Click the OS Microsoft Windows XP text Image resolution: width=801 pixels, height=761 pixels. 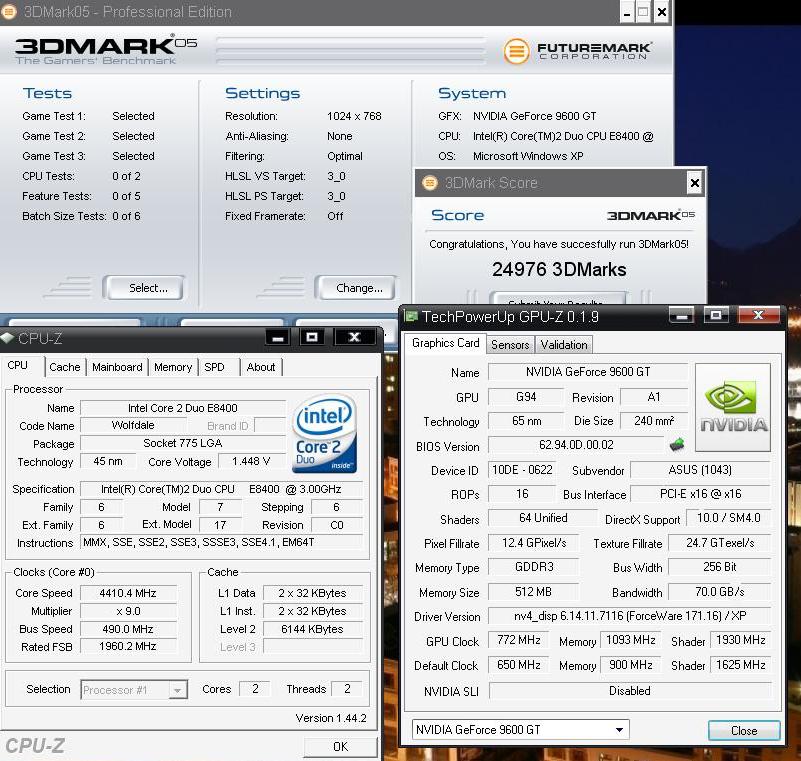pyautogui.click(x=528, y=156)
